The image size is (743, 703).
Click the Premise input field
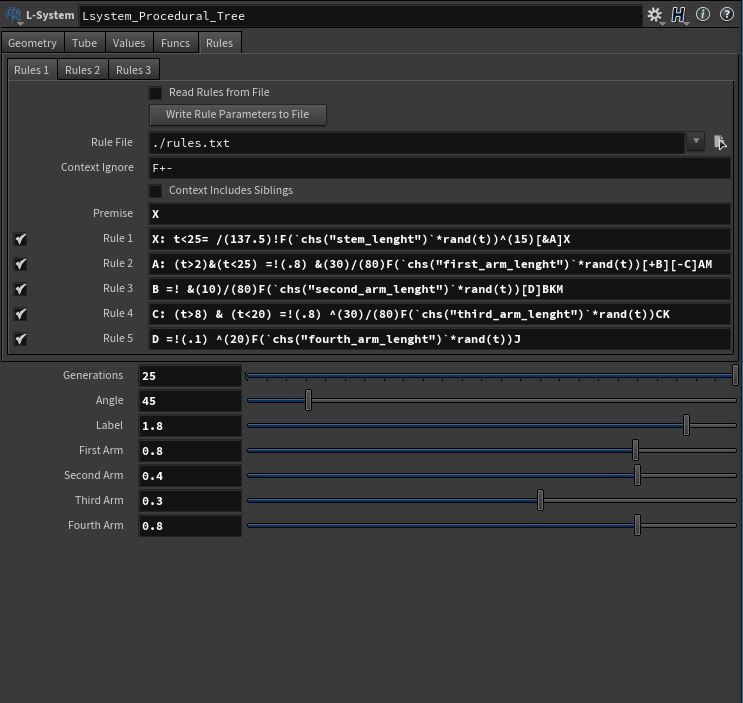click(440, 214)
